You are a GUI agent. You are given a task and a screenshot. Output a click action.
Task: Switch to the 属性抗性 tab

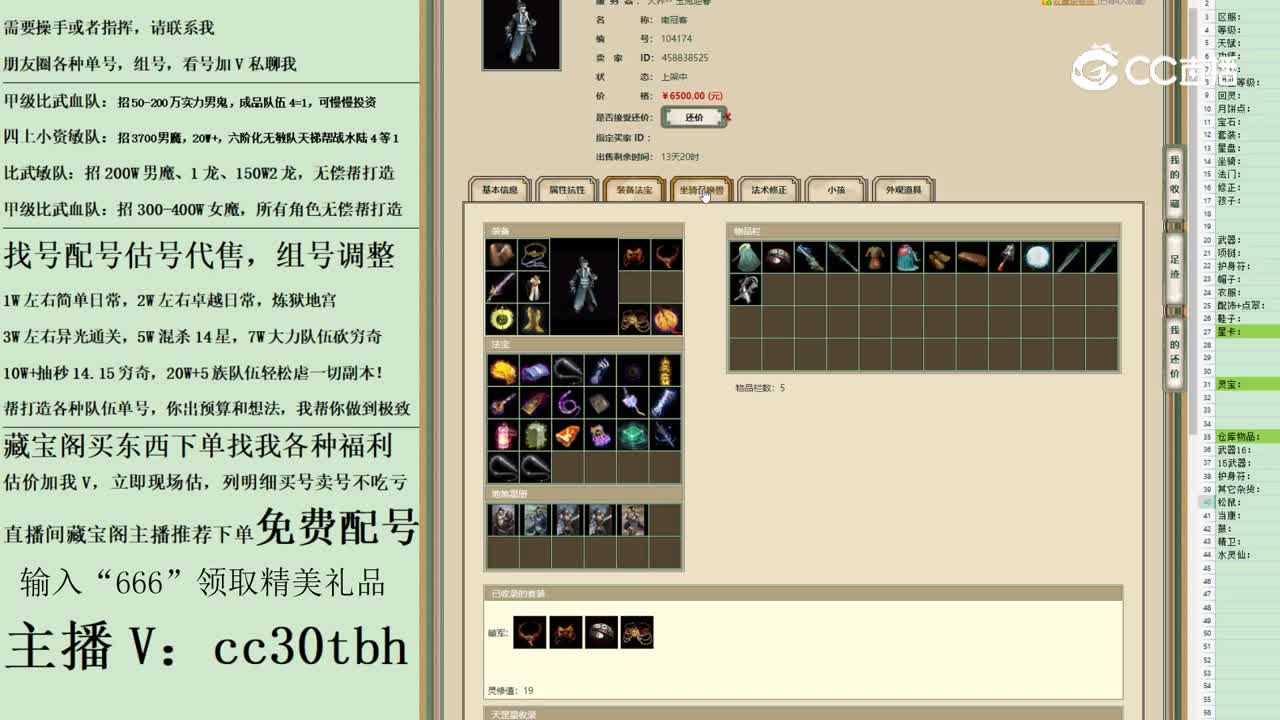point(566,189)
